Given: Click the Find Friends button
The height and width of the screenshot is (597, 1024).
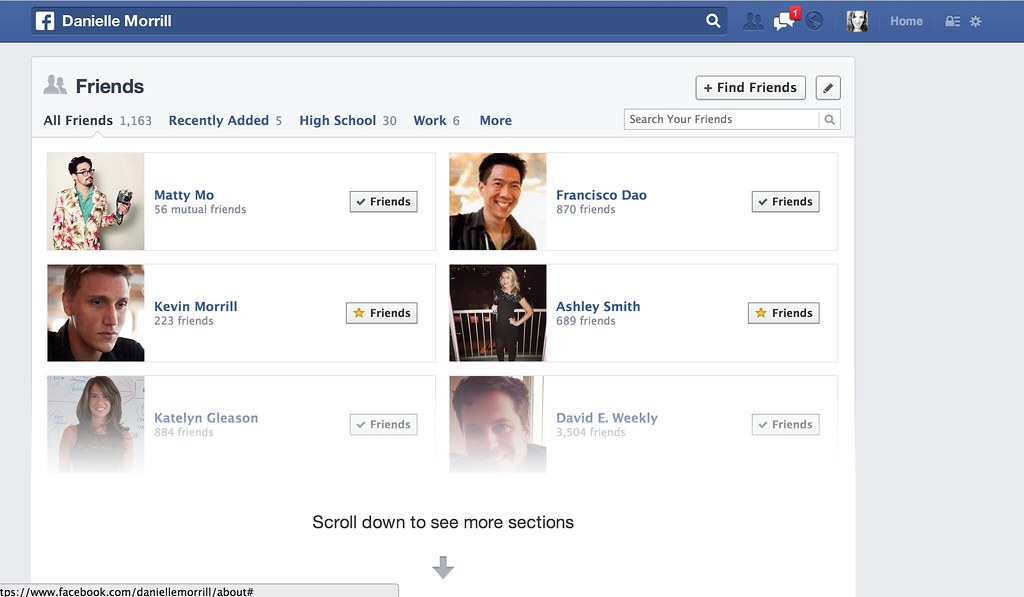Looking at the screenshot, I should (x=750, y=88).
